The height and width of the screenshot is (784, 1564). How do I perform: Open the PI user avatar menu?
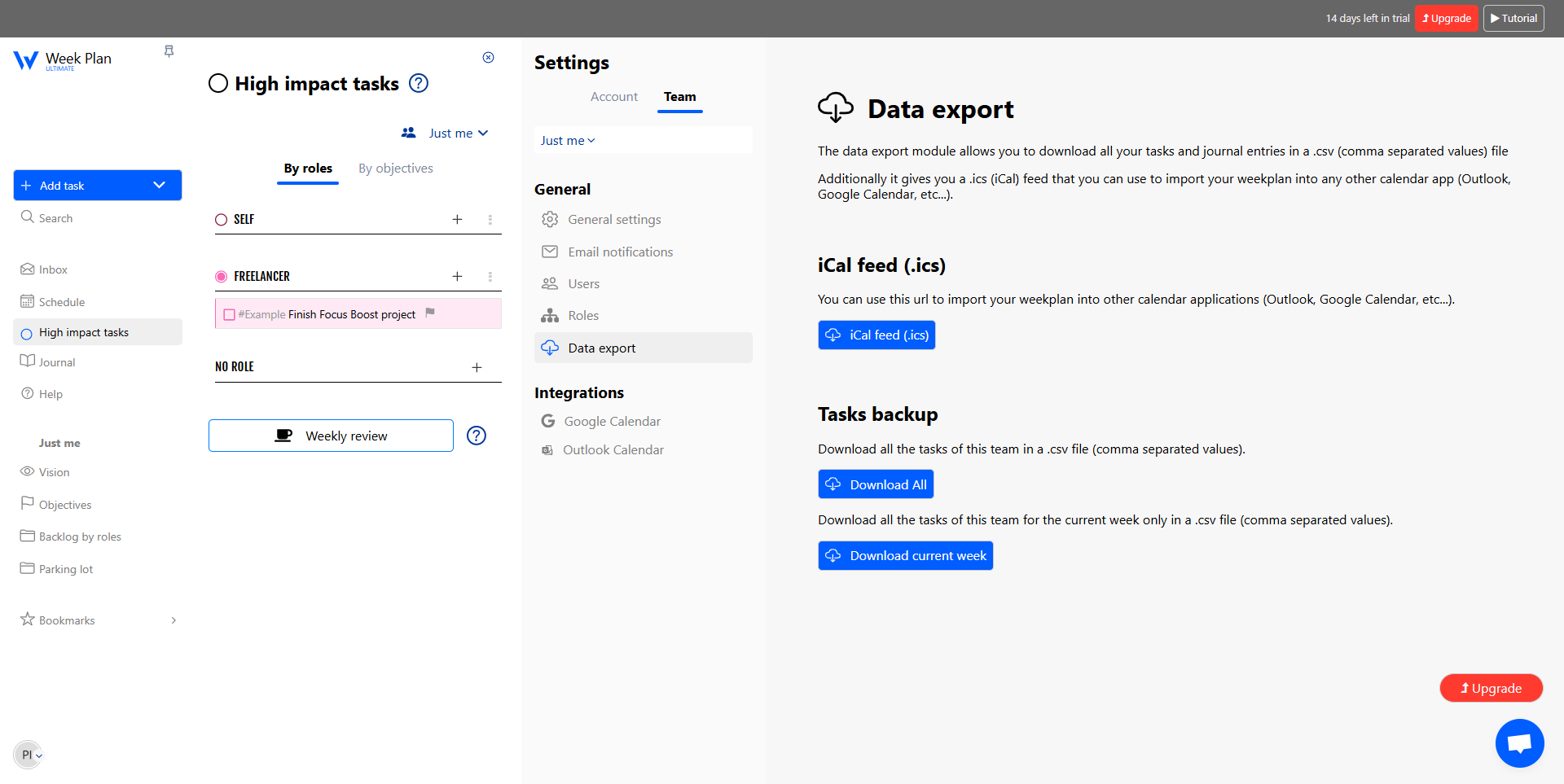pos(29,755)
